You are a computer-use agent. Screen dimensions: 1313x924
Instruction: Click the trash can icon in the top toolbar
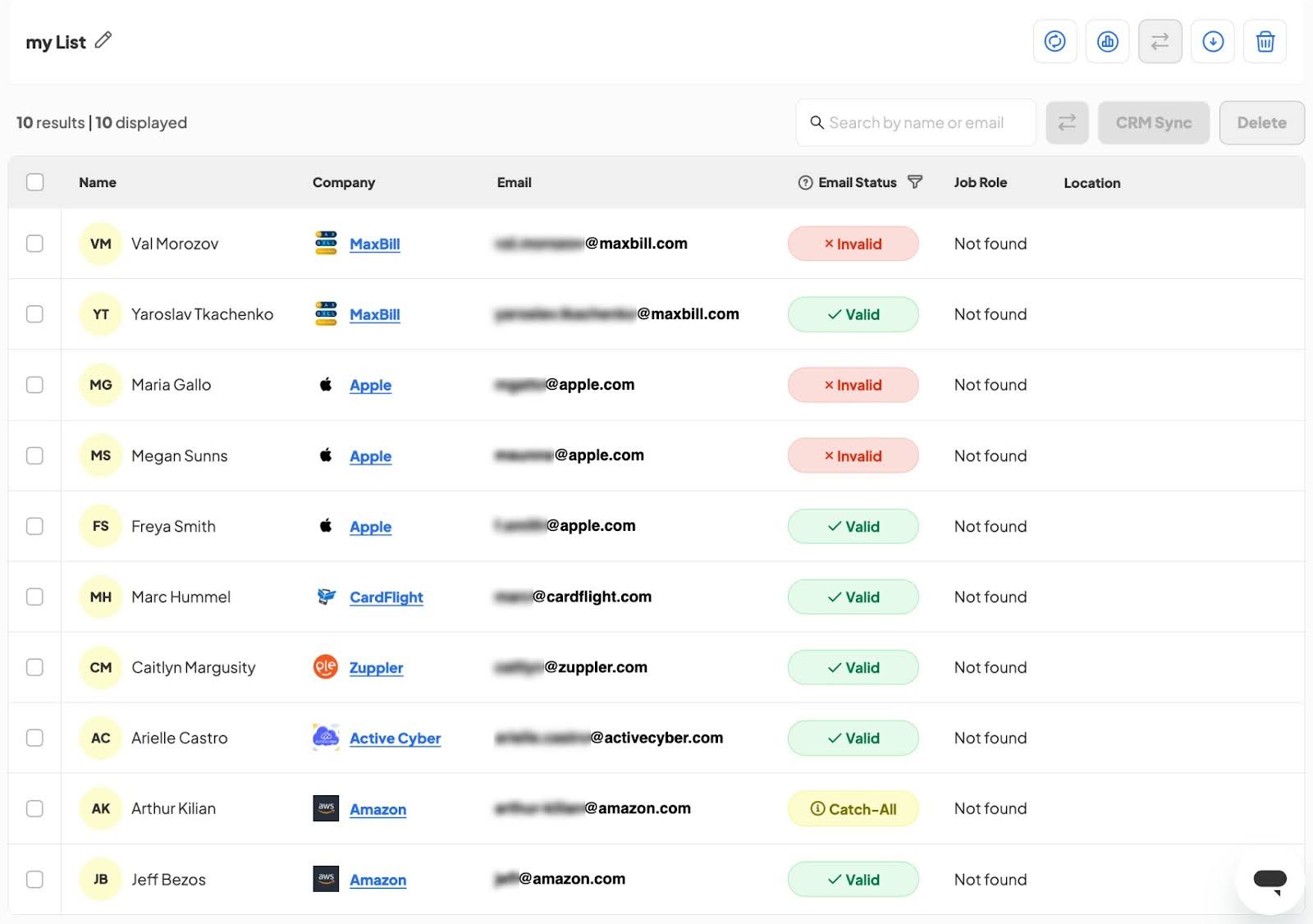click(1265, 41)
